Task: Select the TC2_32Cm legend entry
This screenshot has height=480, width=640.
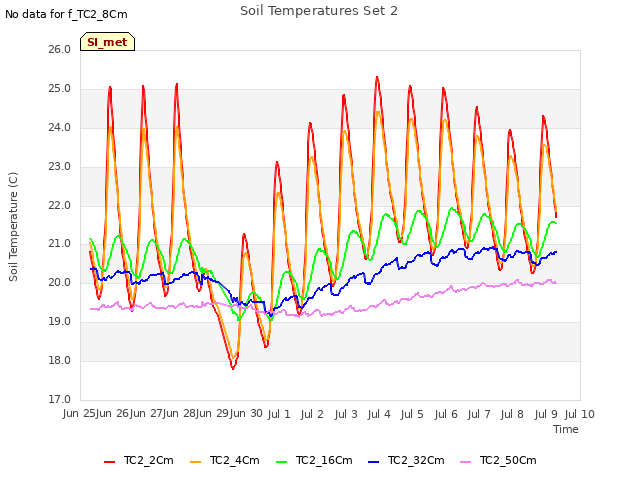Action: coord(406,460)
